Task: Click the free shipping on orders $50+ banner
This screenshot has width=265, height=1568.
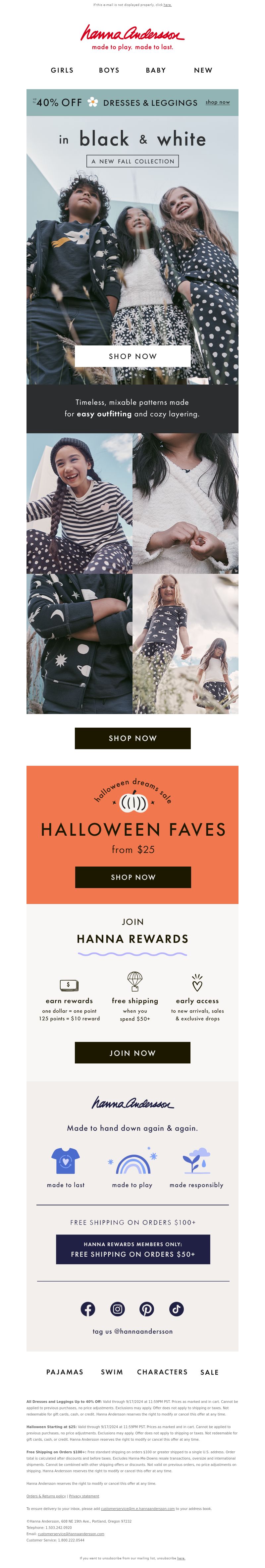Action: click(133, 1250)
